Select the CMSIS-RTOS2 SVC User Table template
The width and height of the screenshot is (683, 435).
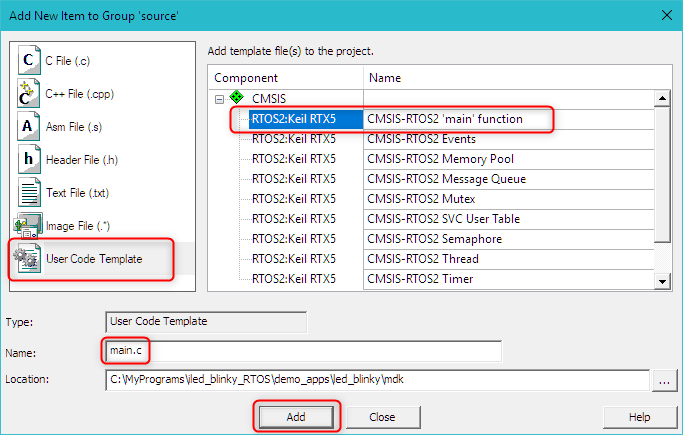443,219
